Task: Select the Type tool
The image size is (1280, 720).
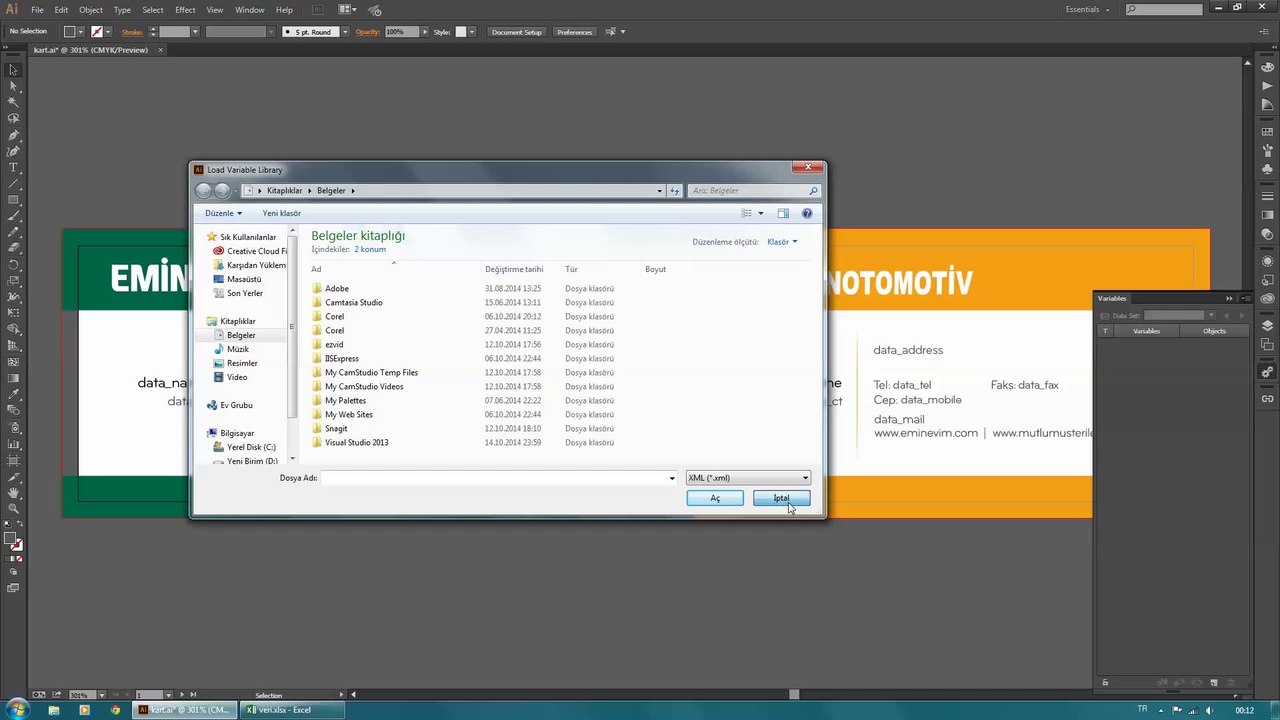Action: coord(14,167)
